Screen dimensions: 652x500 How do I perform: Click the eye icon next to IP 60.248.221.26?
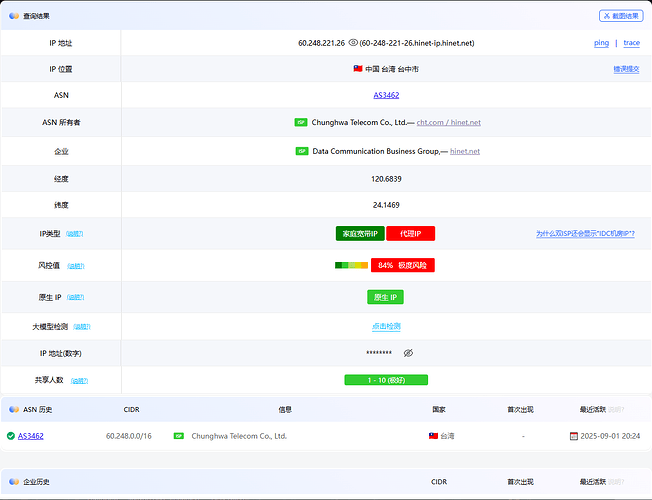click(x=352, y=43)
